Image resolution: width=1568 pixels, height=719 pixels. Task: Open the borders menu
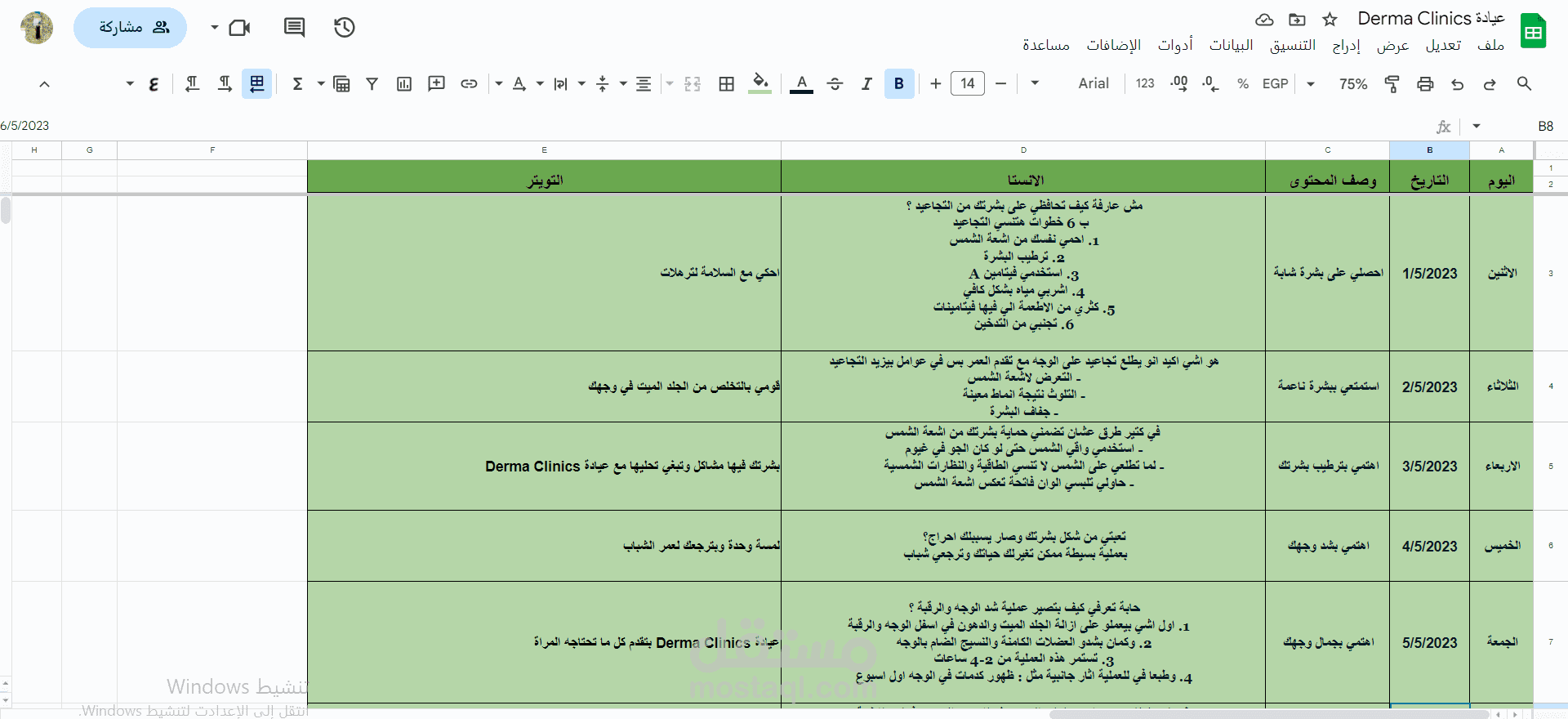726,83
